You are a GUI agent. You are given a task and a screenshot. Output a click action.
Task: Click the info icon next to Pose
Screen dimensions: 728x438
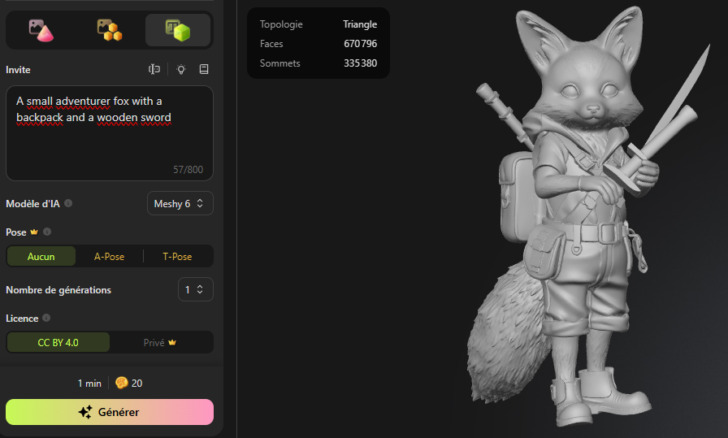tap(47, 231)
